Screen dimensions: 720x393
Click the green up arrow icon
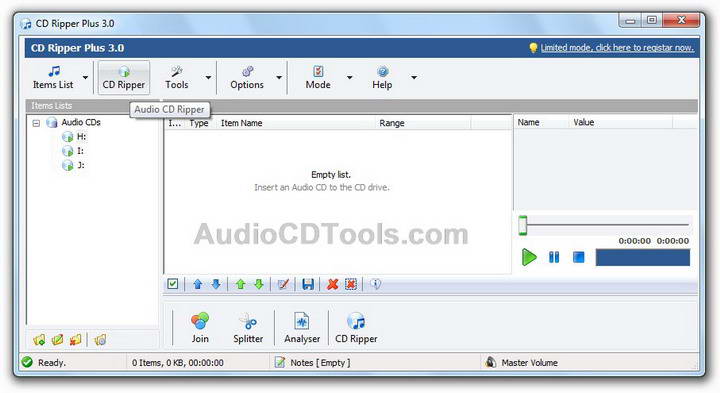point(240,284)
